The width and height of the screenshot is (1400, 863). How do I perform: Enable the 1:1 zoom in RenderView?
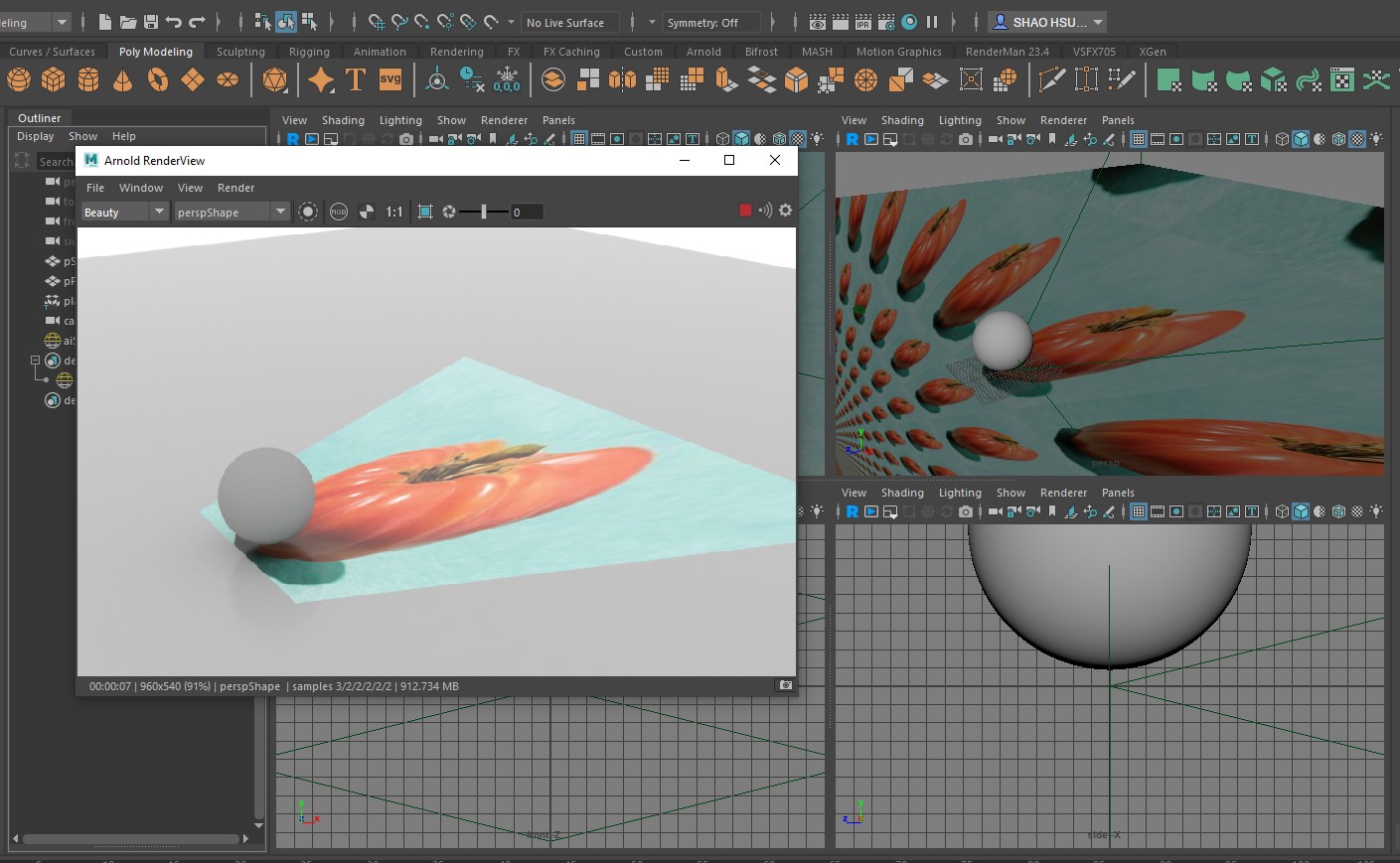tap(393, 211)
